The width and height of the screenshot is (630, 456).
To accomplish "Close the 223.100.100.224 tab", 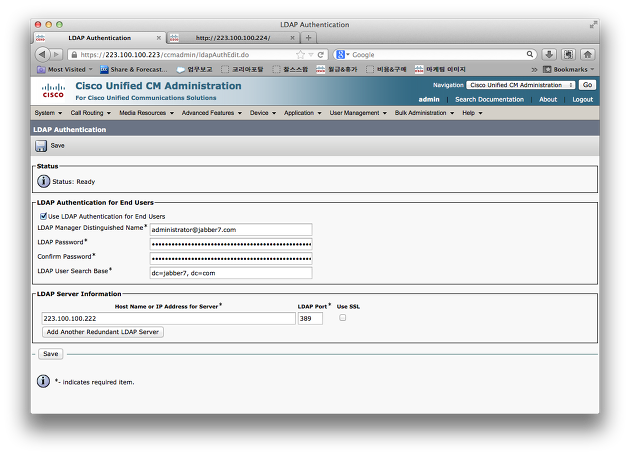I will point(292,38).
